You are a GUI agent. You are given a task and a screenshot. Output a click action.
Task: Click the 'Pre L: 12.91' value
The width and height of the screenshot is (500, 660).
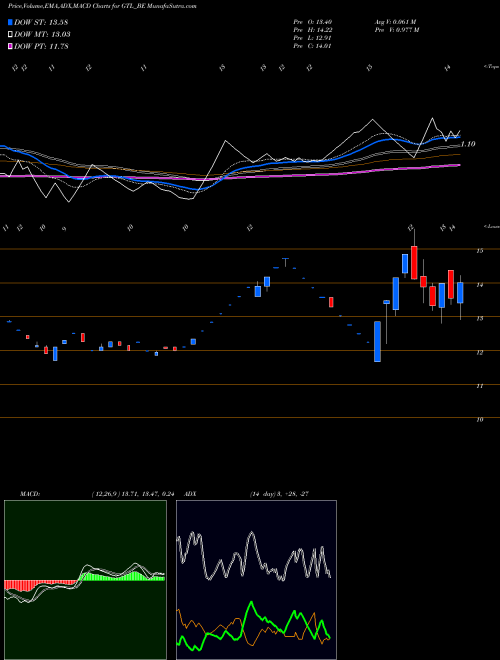pyautogui.click(x=313, y=38)
